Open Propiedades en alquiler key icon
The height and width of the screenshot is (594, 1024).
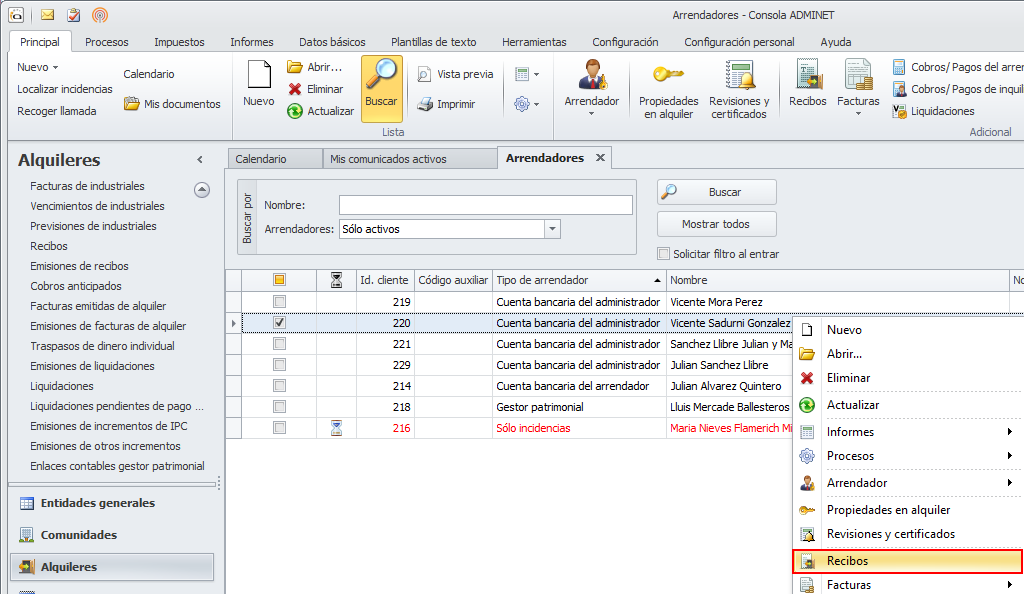pos(668,76)
